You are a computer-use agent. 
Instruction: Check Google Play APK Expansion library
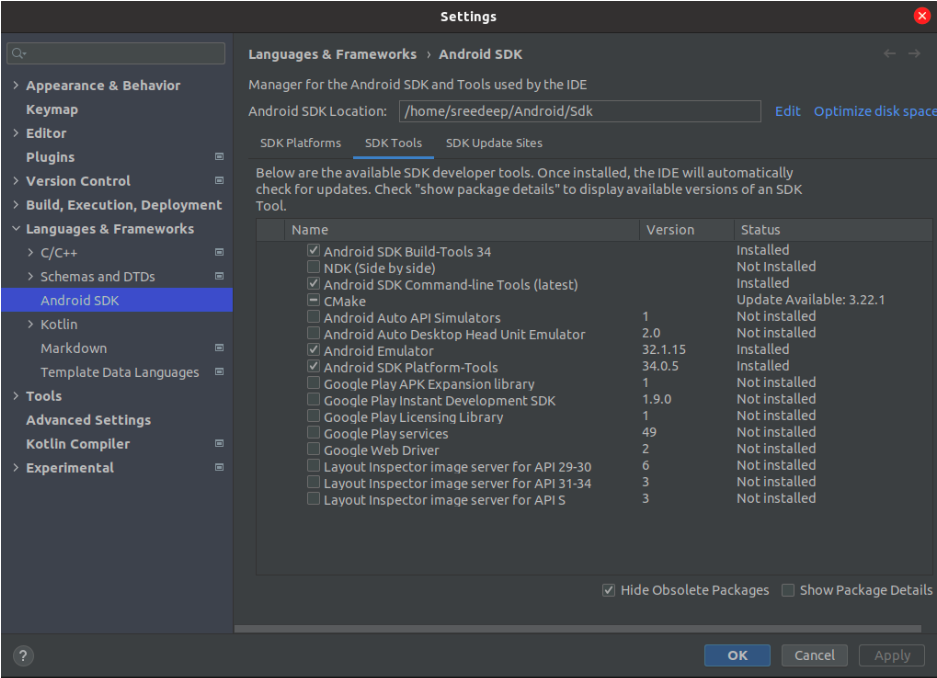pos(313,383)
